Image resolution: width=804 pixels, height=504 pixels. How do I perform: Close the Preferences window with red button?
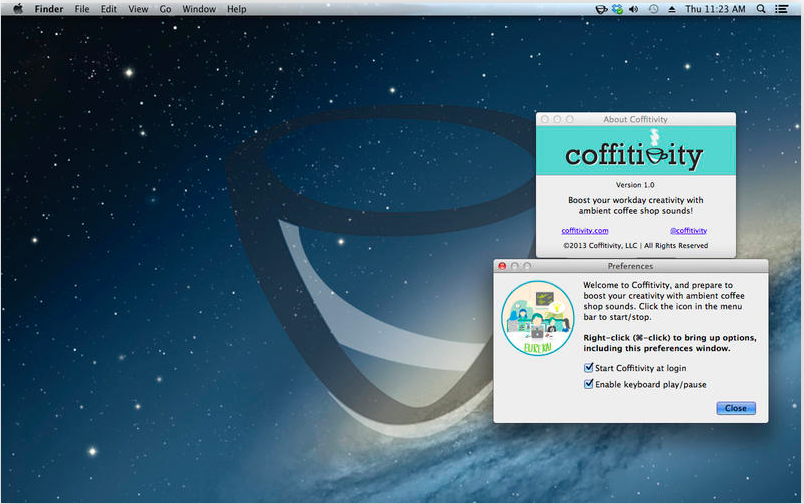pyautogui.click(x=502, y=266)
